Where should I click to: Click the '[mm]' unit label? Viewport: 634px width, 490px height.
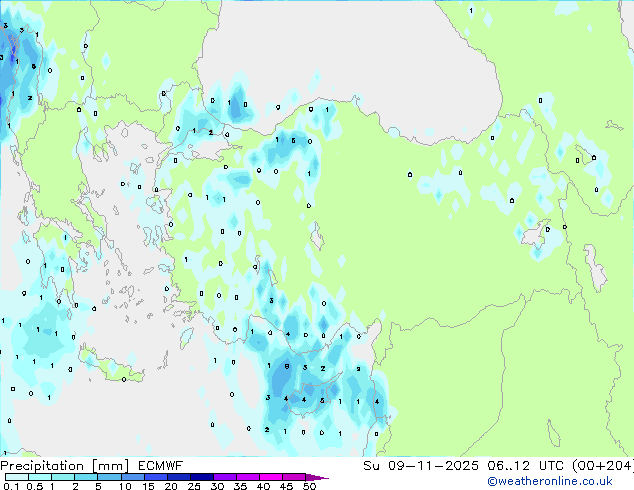point(111,466)
